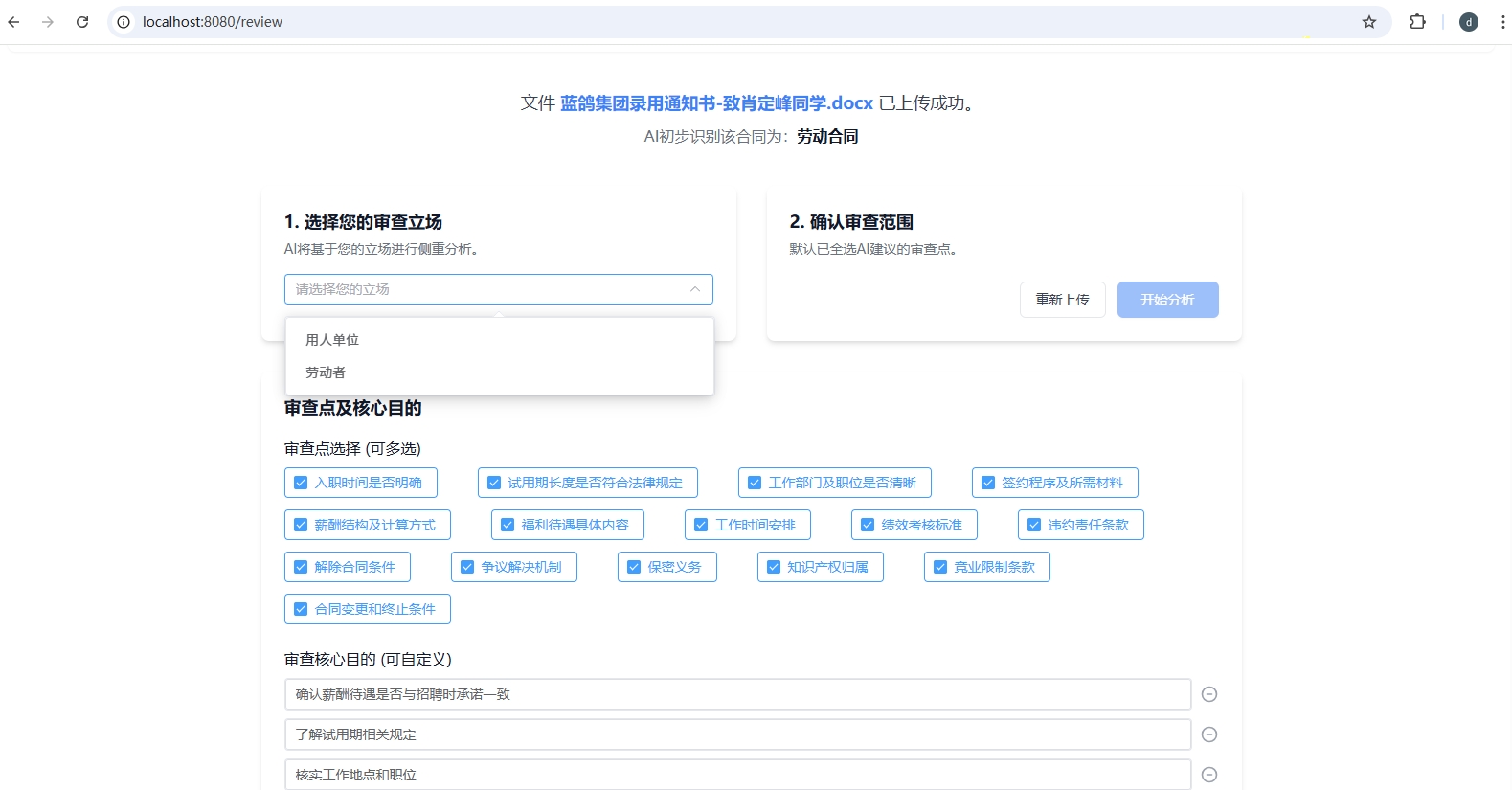Click the 重新上传 button
Viewport: 1512px width, 790px height.
point(1063,300)
